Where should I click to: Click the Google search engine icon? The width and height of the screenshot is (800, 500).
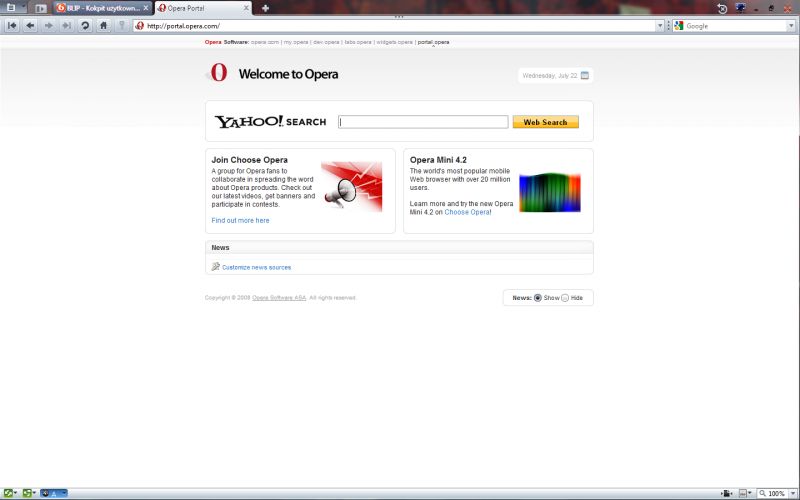(679, 26)
